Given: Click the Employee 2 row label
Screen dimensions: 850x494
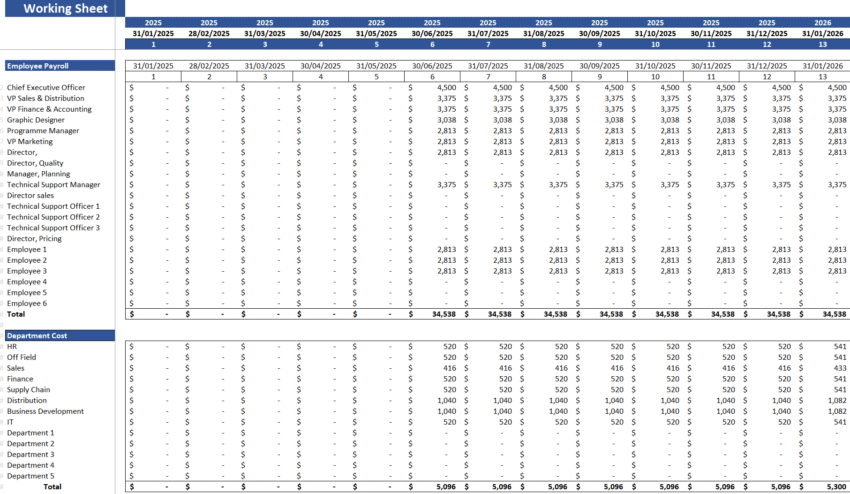Looking at the screenshot, I should (x=27, y=260).
